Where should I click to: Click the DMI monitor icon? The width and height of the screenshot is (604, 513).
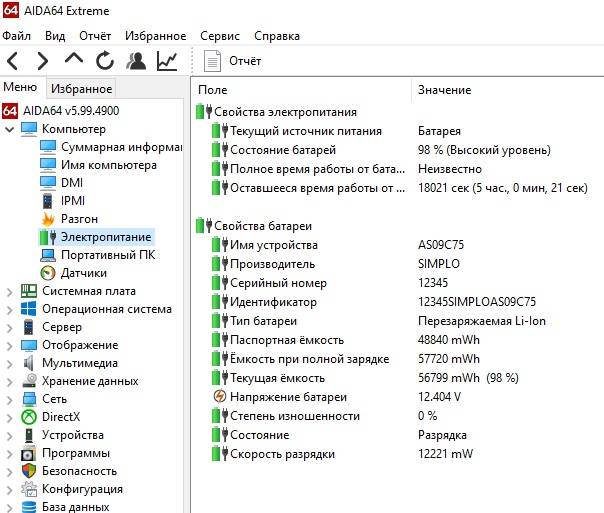pos(48,183)
